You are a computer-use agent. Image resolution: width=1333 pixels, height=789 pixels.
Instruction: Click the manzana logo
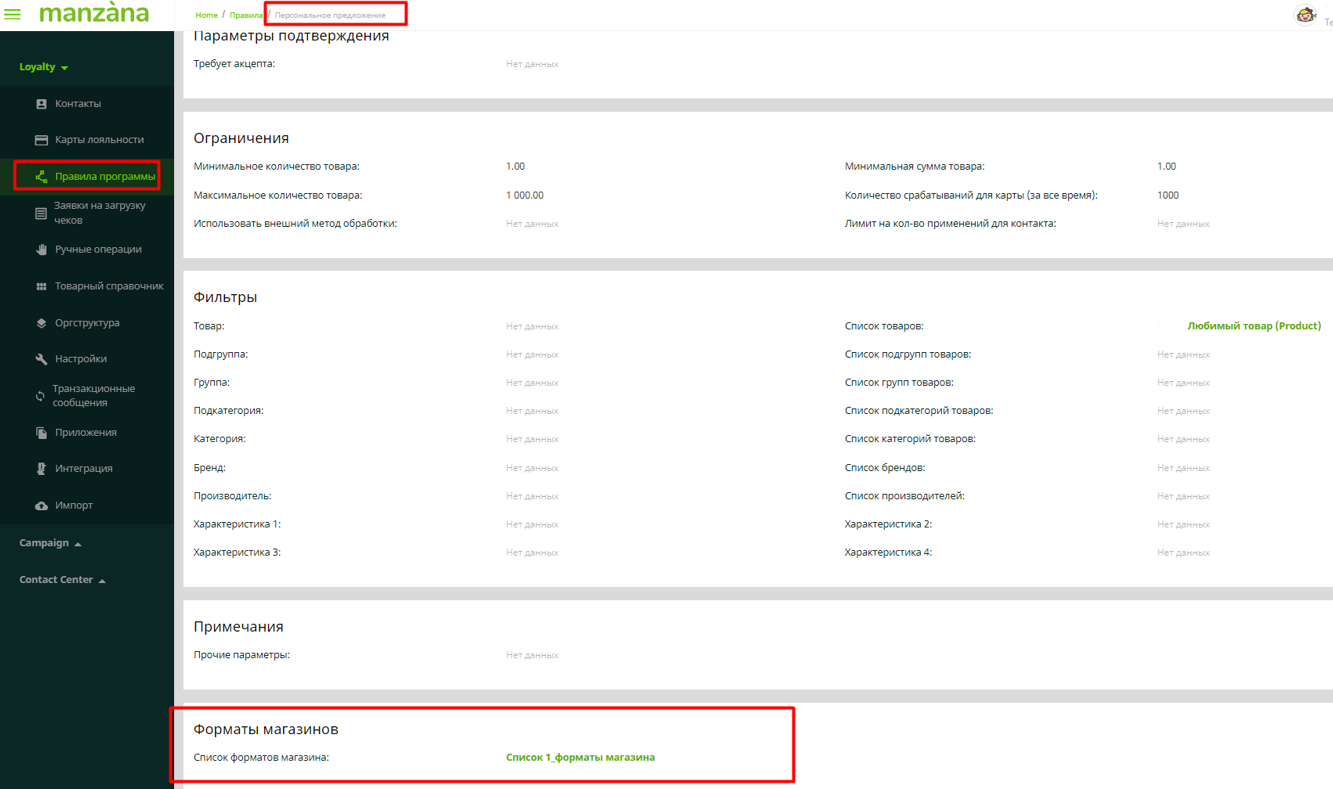(94, 14)
